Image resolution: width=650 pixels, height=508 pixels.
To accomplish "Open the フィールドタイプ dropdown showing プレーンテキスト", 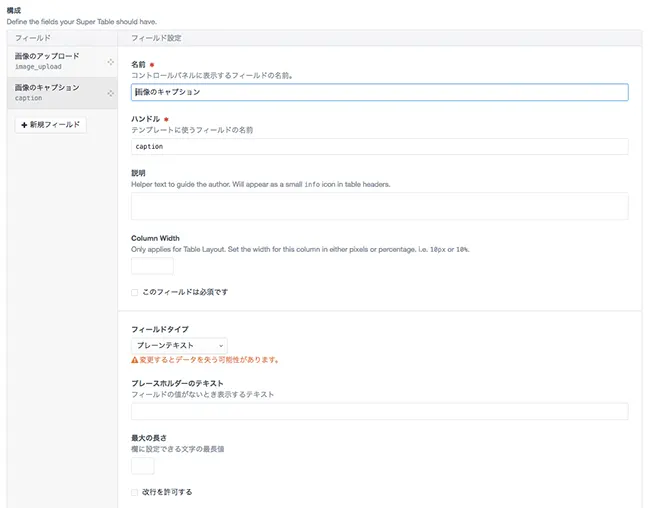I will click(179, 345).
